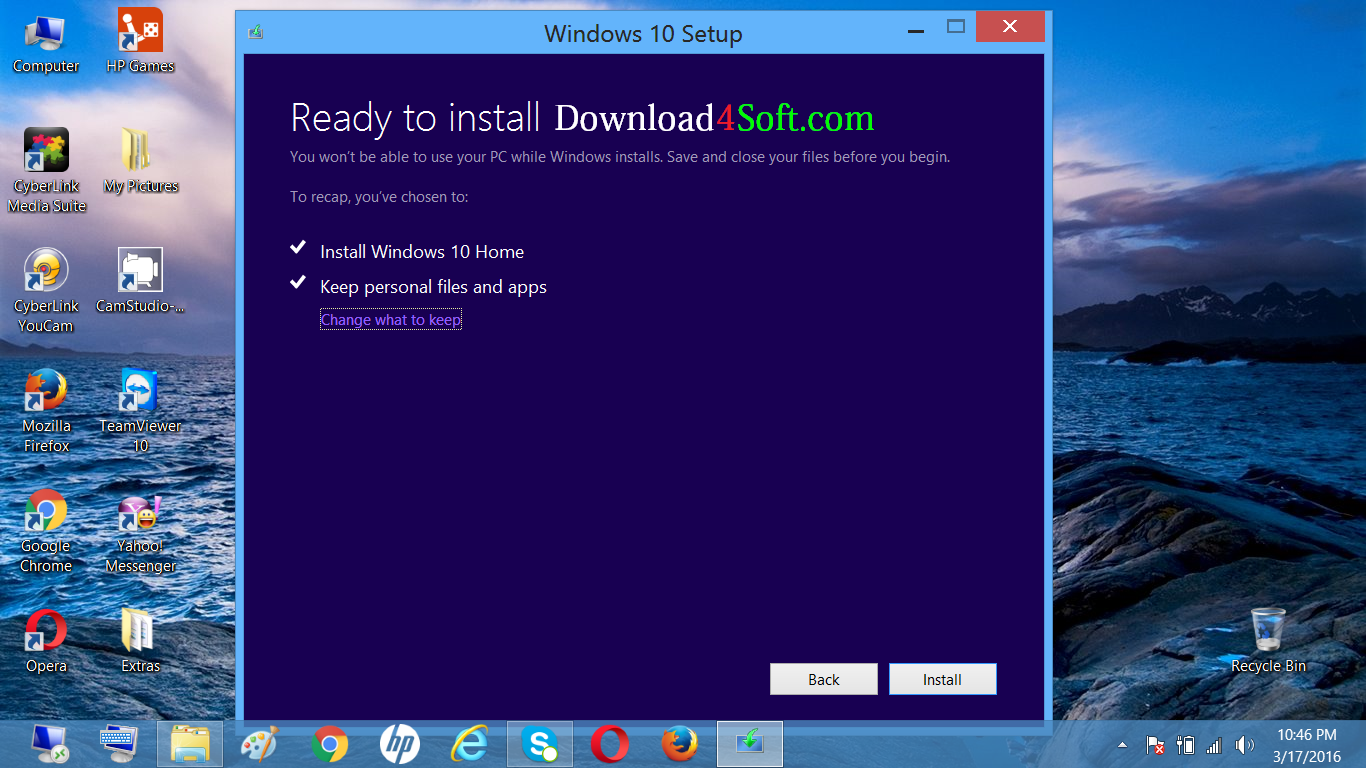Click Install Windows 10 Home text
Image resolution: width=1366 pixels, height=768 pixels.
[422, 252]
